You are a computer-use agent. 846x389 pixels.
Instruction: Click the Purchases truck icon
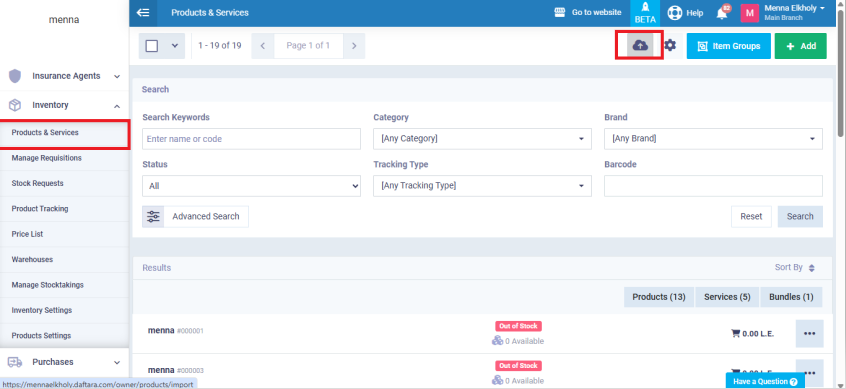pos(15,362)
